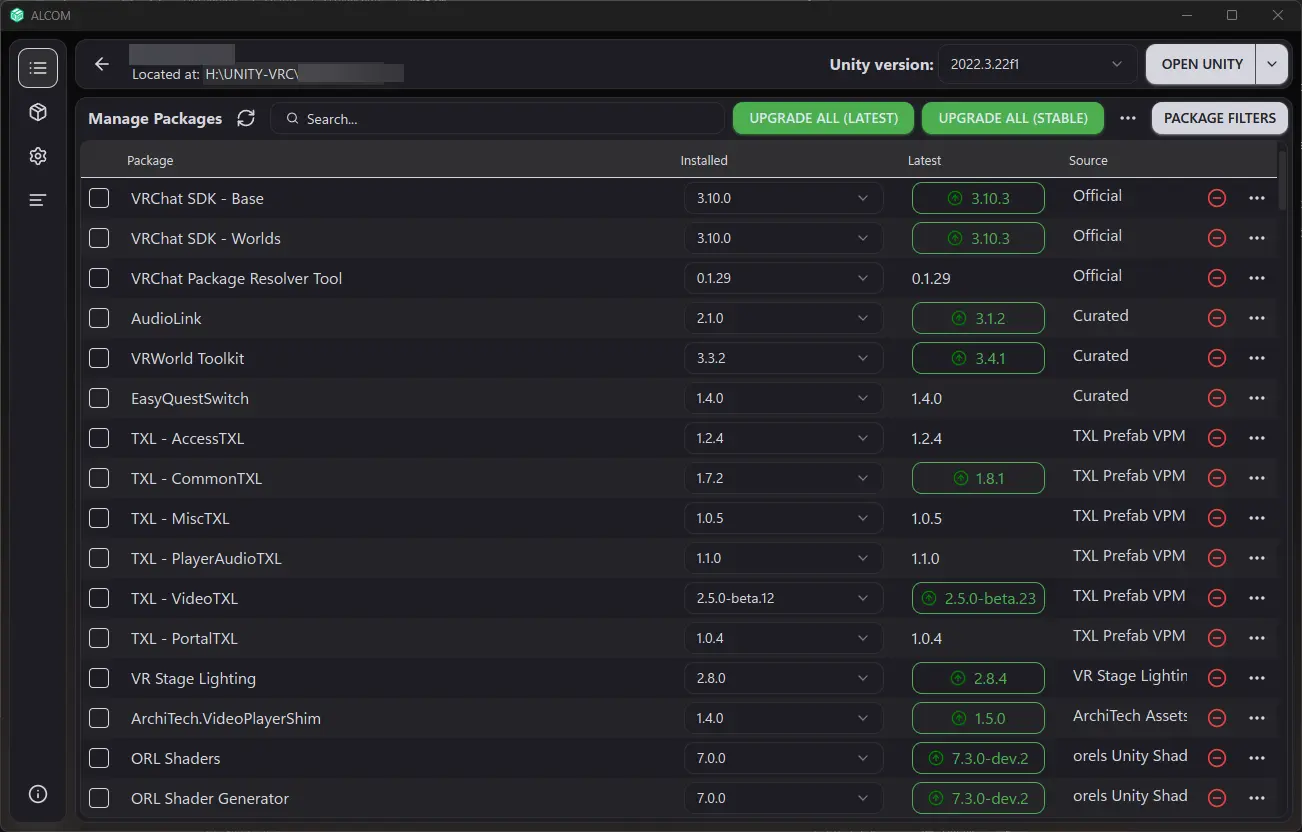Viewport: 1302px width, 832px height.
Task: Click Upgrade All (Stable) button
Action: tap(1012, 118)
